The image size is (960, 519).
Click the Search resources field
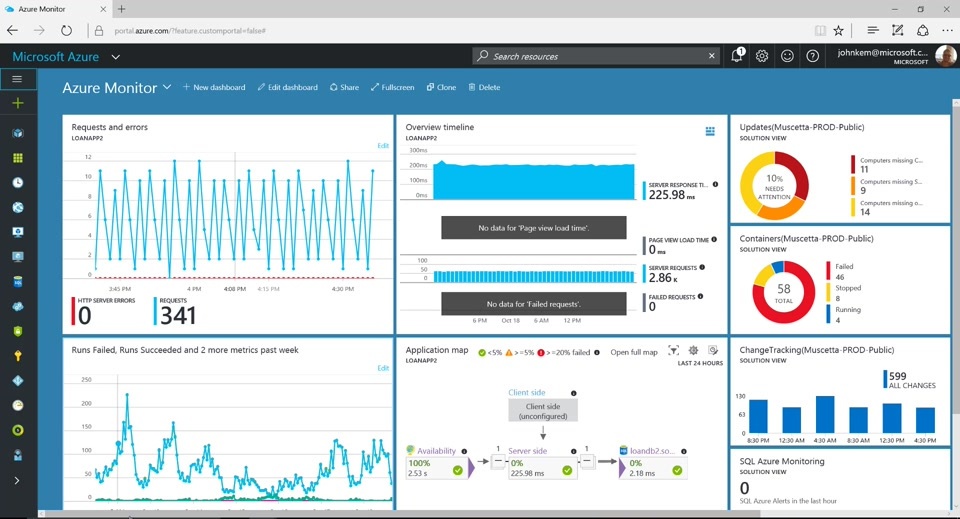tap(597, 56)
